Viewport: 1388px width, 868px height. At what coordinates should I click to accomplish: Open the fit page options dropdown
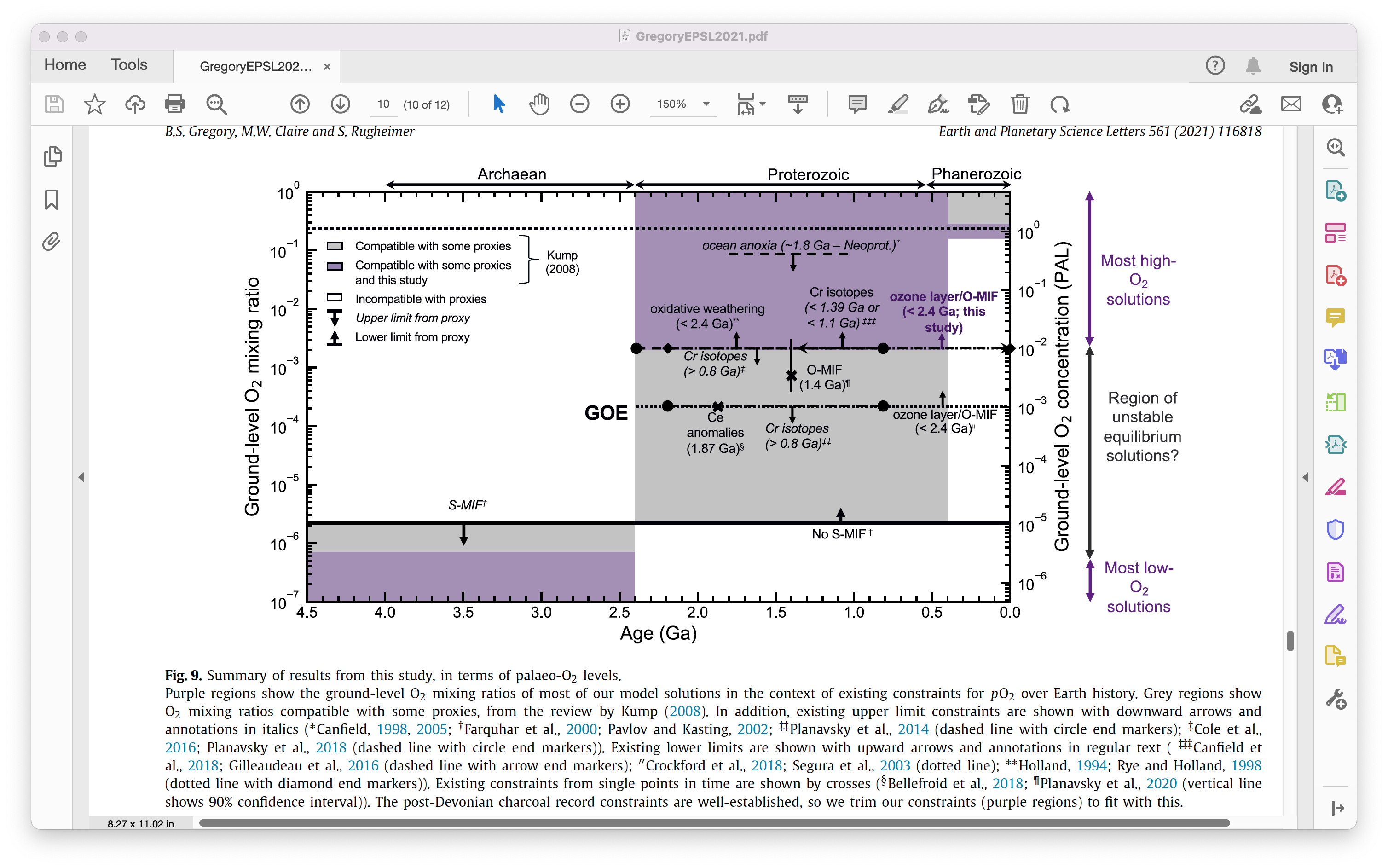[x=762, y=104]
